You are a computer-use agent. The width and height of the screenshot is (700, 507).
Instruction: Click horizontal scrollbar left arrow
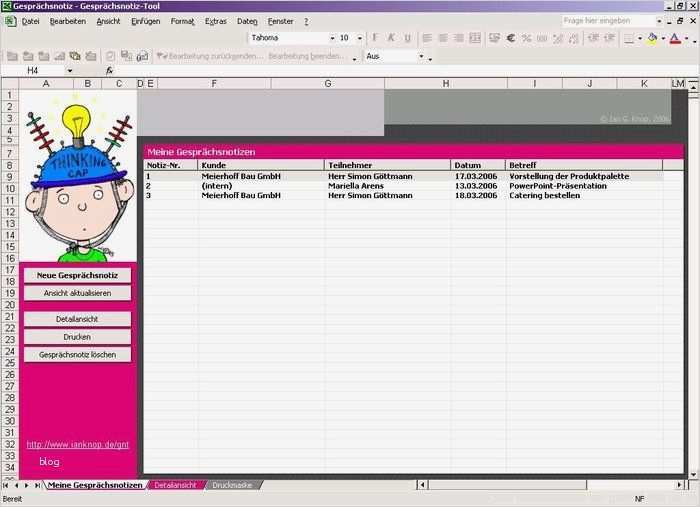point(422,485)
